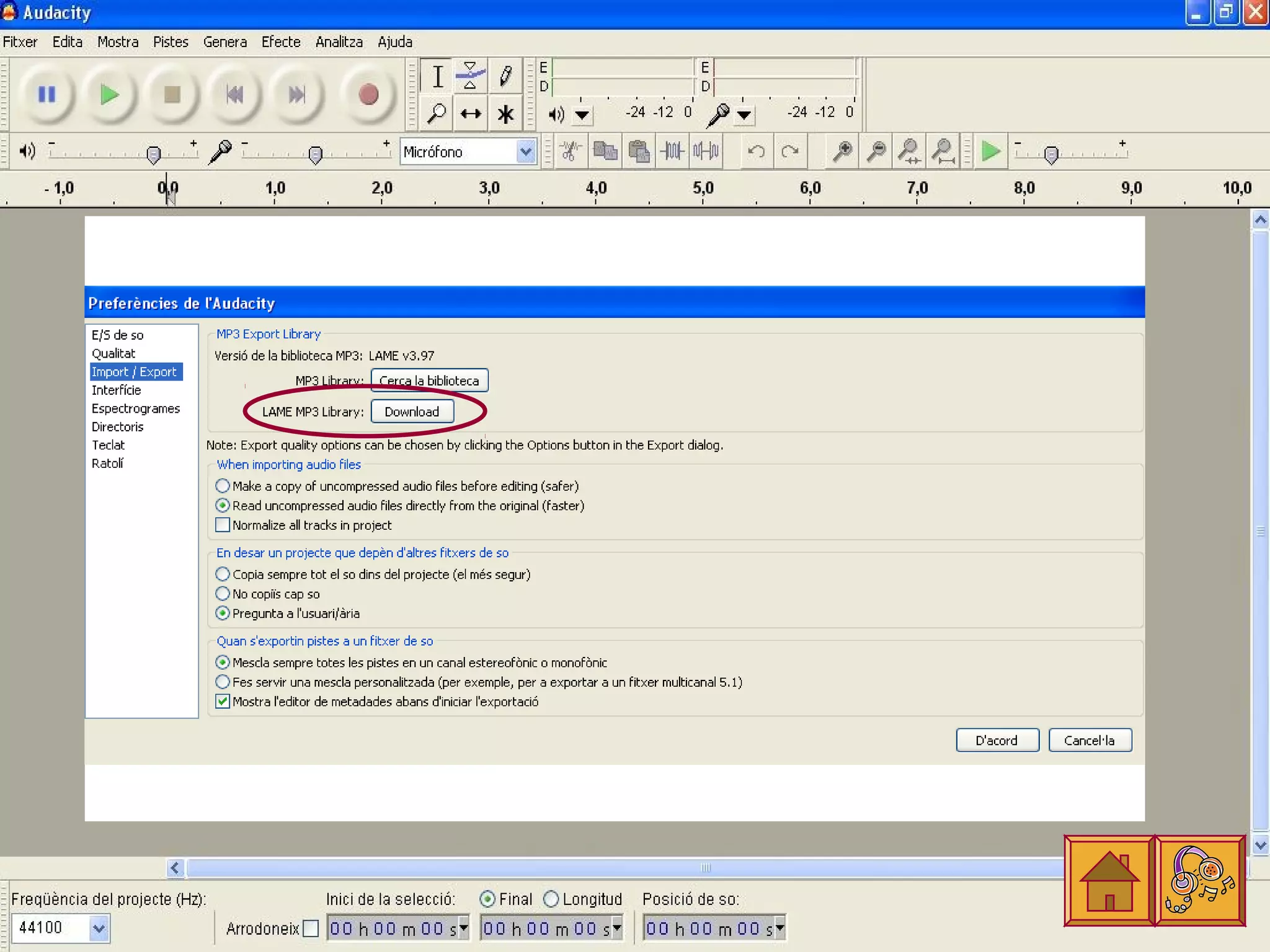Click the Zoom In magnifier icon

842,151
